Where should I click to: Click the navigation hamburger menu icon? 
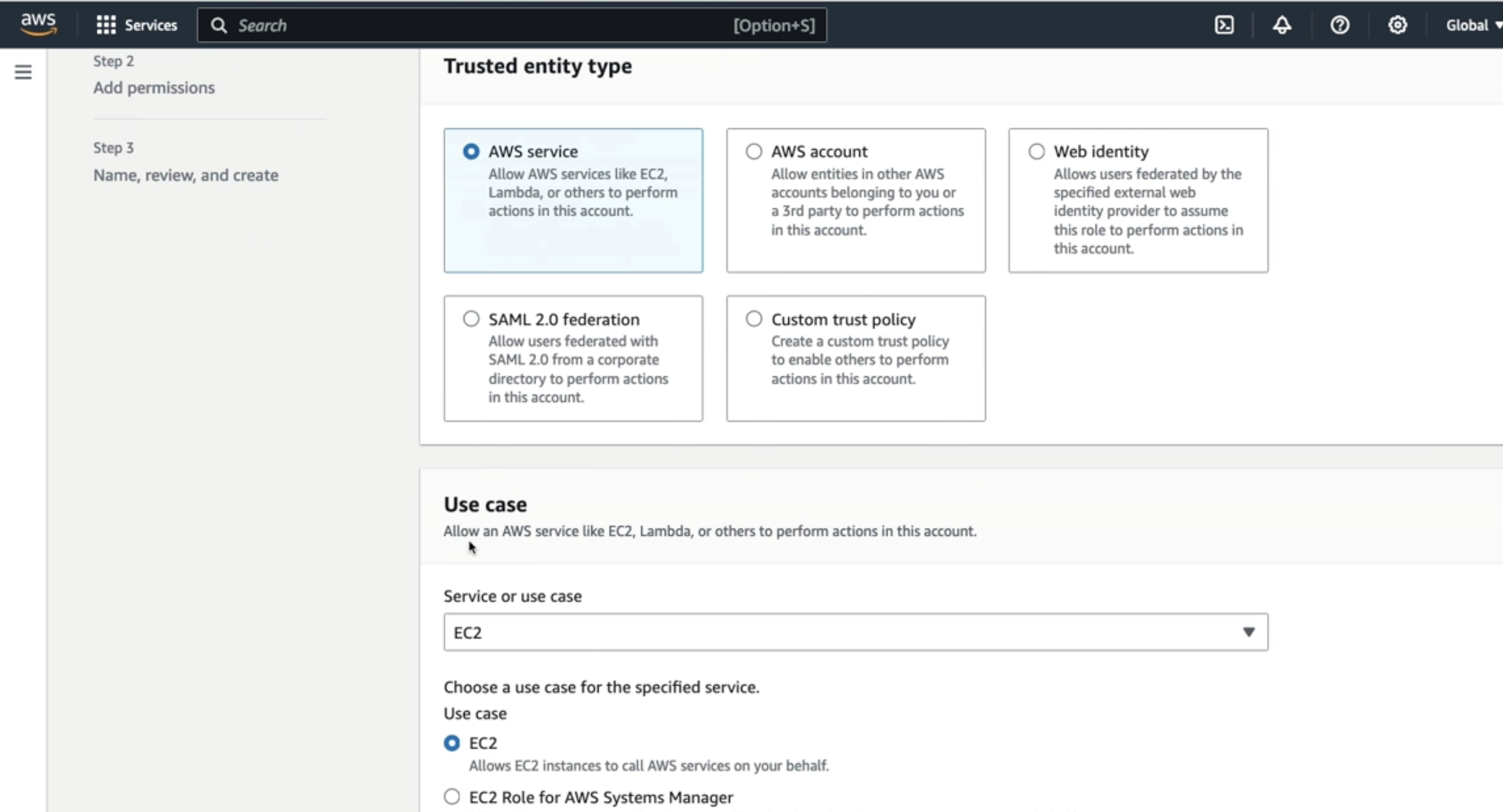point(23,72)
